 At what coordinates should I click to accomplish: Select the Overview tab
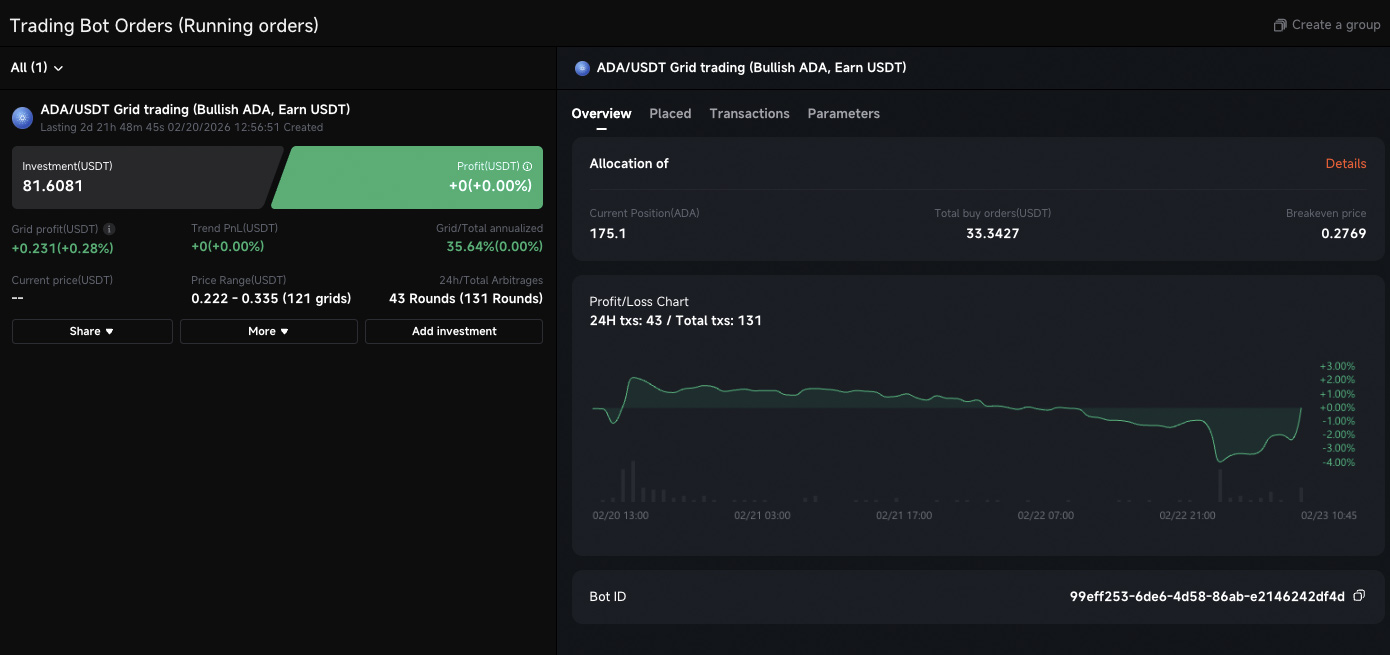601,114
